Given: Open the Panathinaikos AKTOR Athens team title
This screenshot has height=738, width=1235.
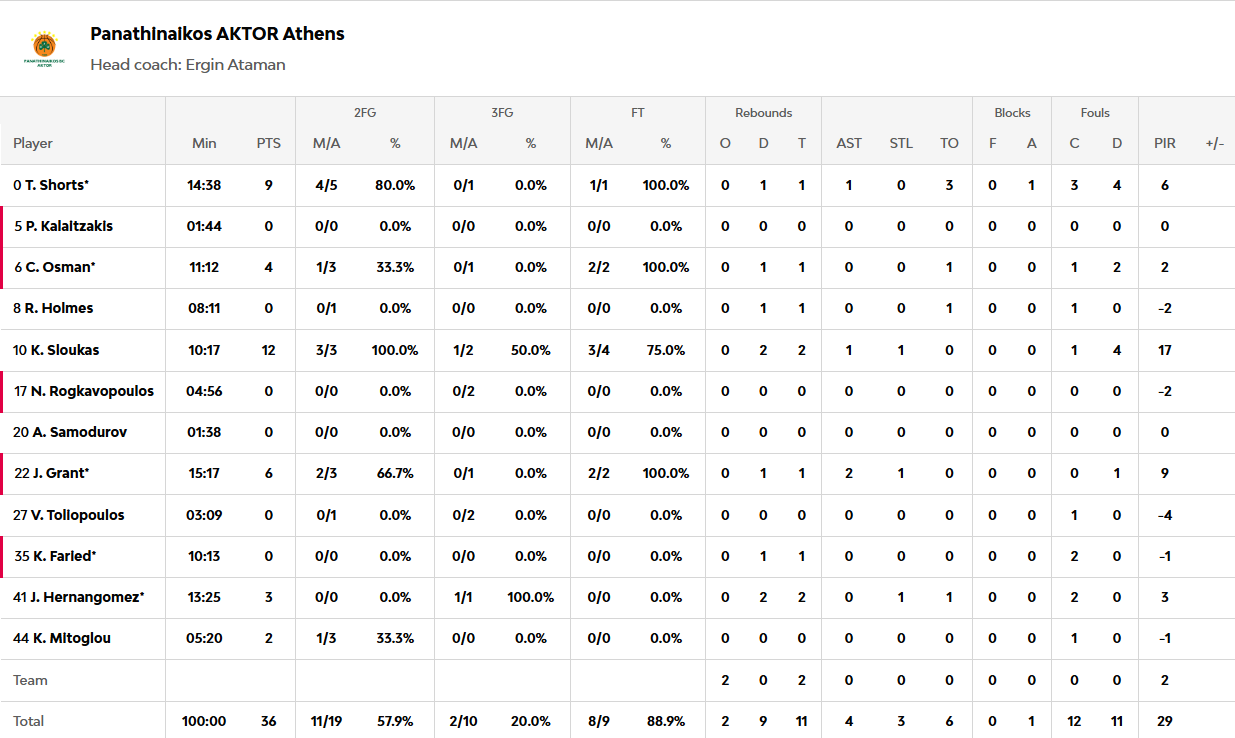Looking at the screenshot, I should point(217,34).
